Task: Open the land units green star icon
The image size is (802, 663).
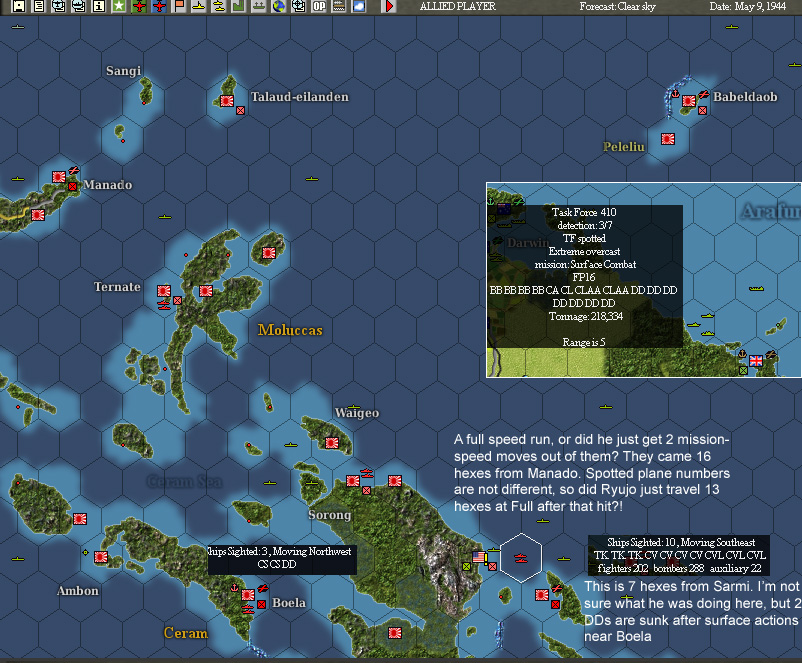Action: click(x=119, y=6)
